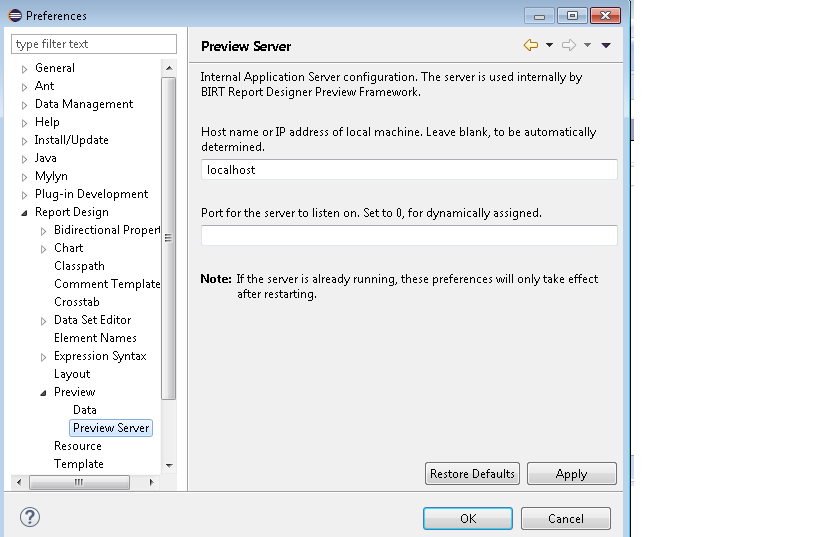Select Preview Server tree item

pyautogui.click(x=111, y=428)
